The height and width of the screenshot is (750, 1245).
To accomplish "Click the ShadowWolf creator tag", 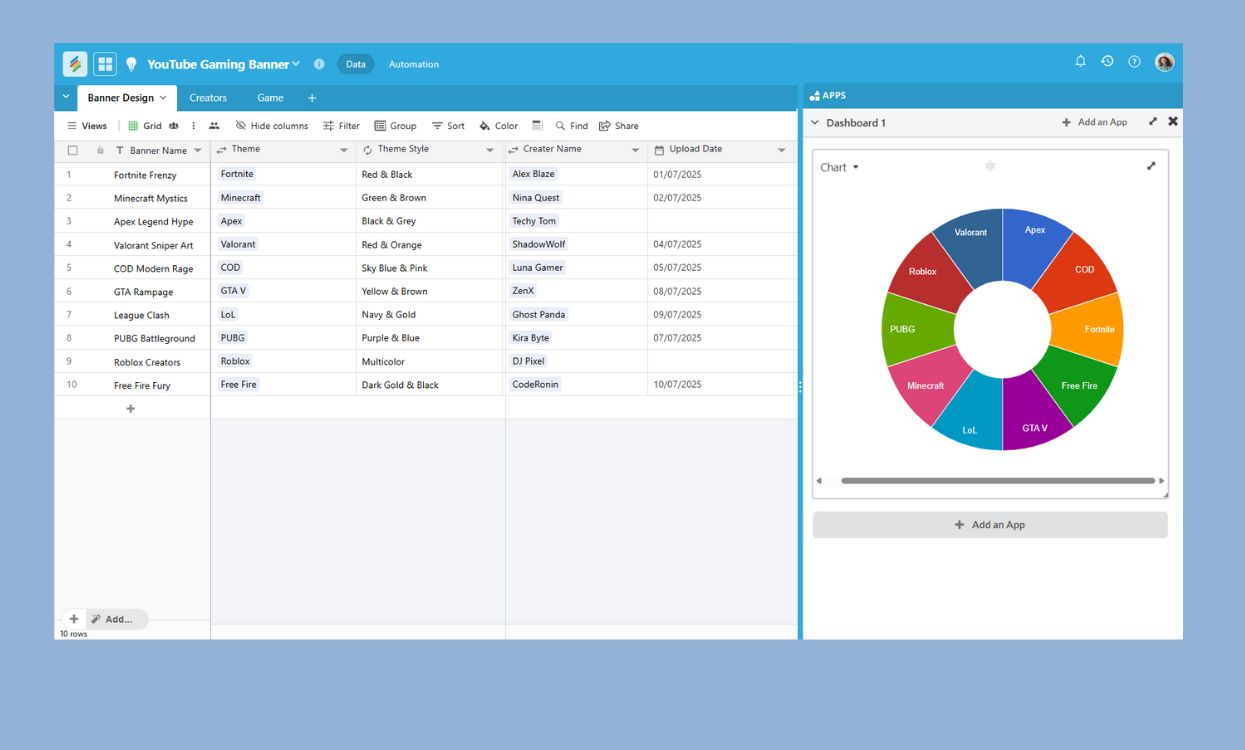I will (x=539, y=245).
